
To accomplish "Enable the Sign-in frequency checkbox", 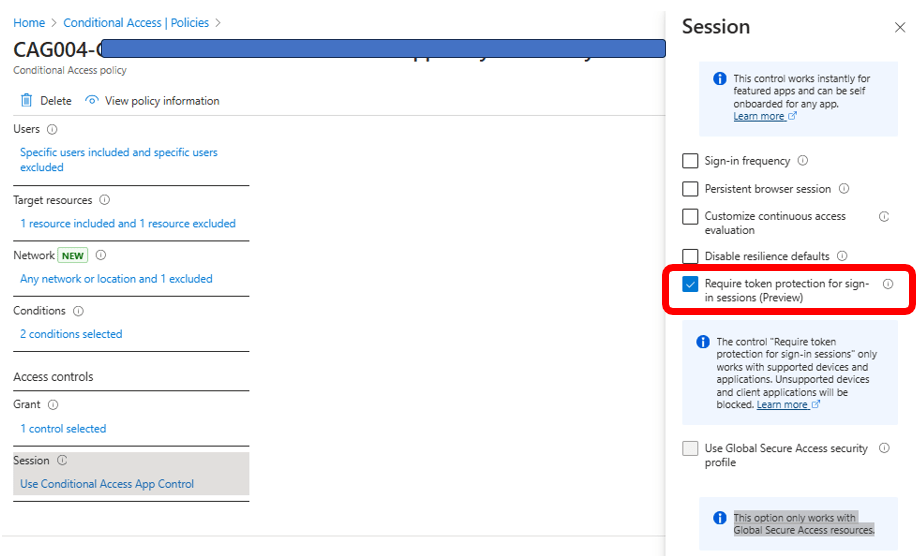I will (690, 161).
